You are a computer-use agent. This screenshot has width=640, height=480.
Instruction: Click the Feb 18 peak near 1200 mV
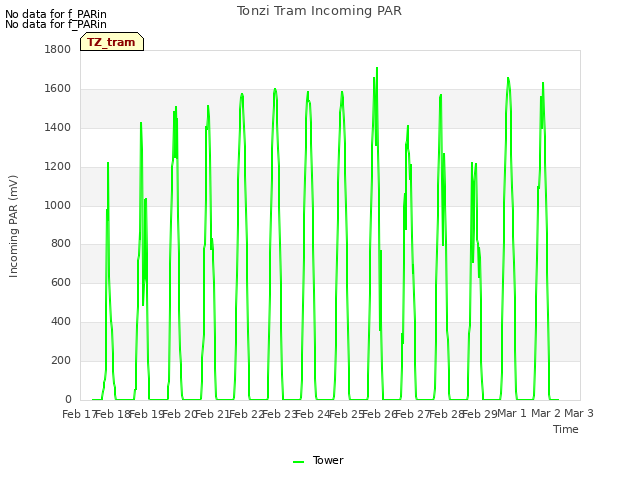108,163
